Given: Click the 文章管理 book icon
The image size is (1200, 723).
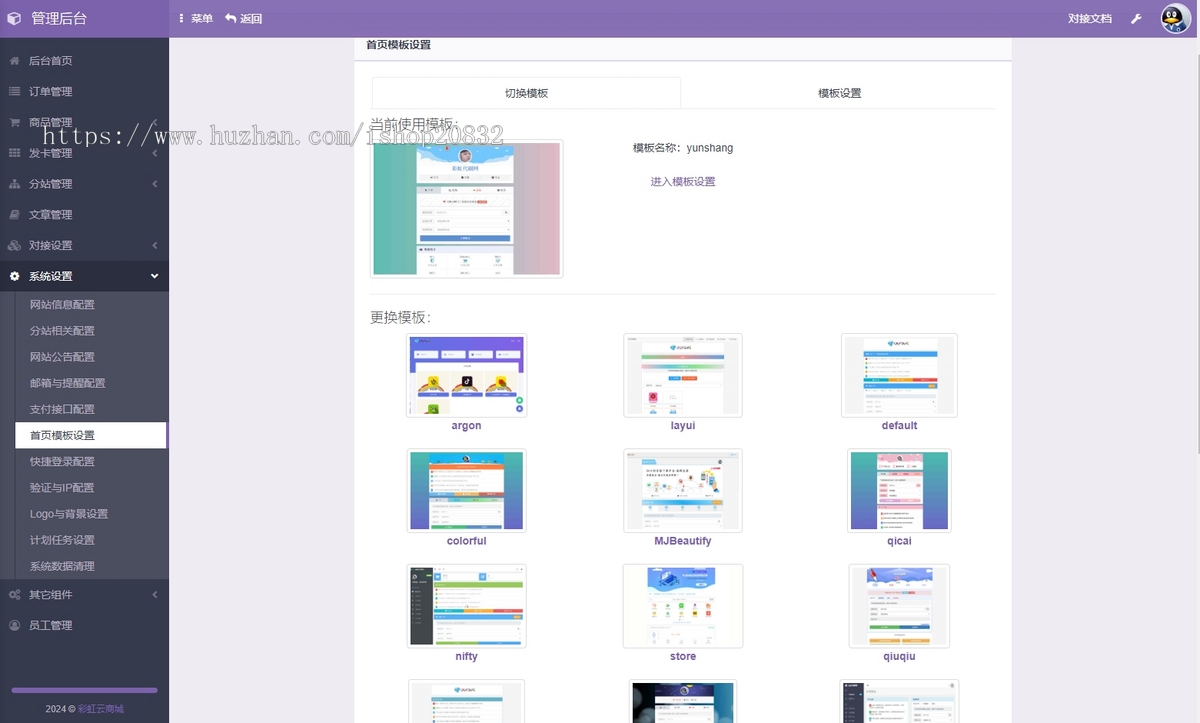Looking at the screenshot, I should click(x=14, y=215).
